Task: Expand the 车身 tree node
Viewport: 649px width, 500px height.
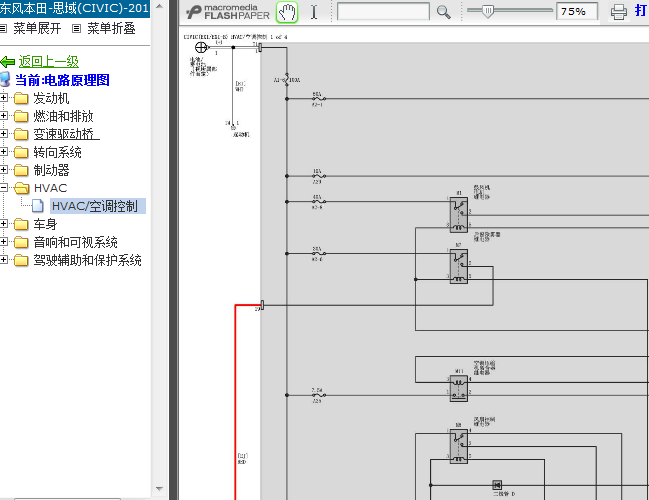Action: pos(4,224)
